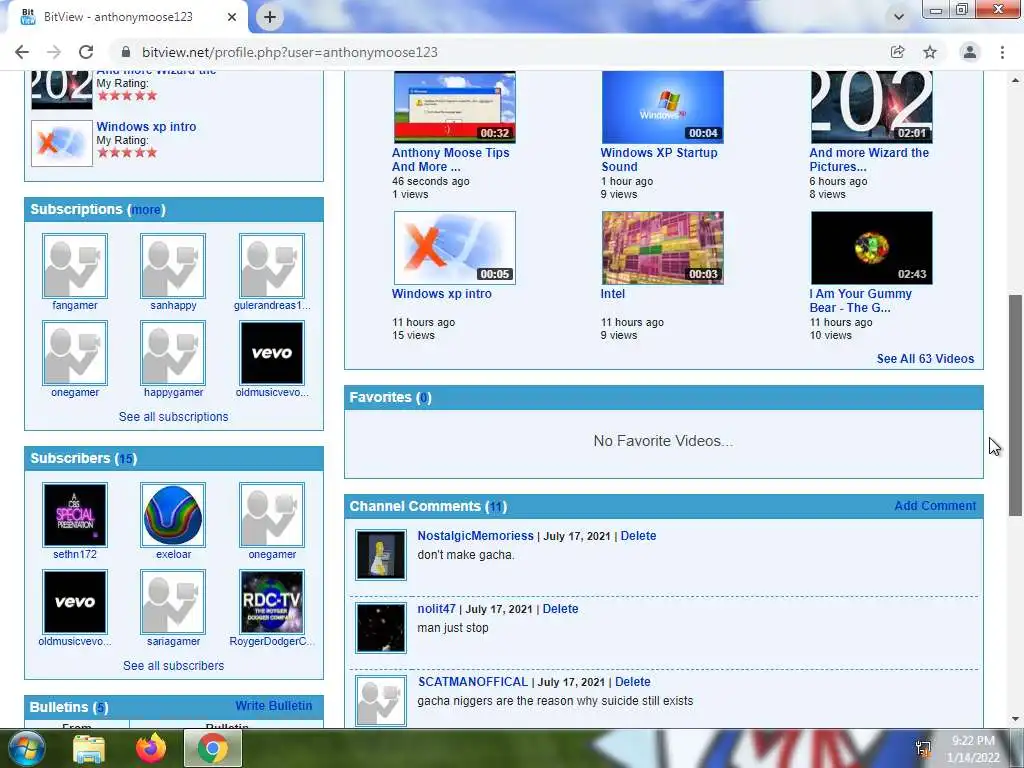Bookmark this page with the star icon
This screenshot has height=768, width=1024.
(930, 52)
